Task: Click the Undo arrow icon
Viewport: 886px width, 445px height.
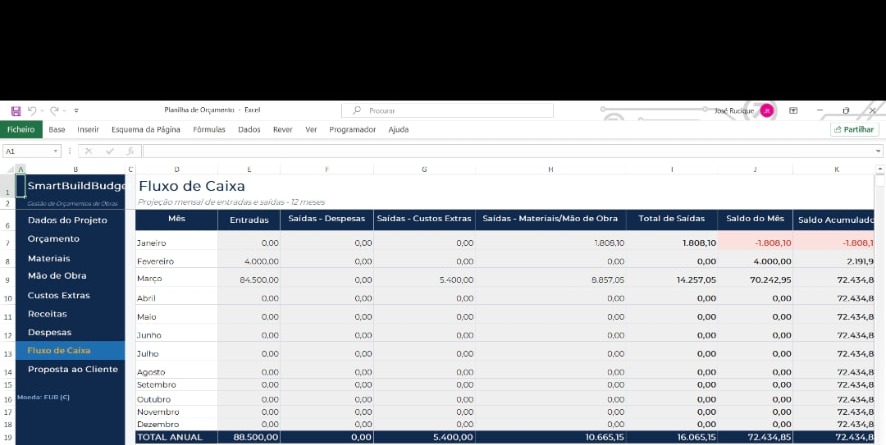Action: tap(32, 111)
